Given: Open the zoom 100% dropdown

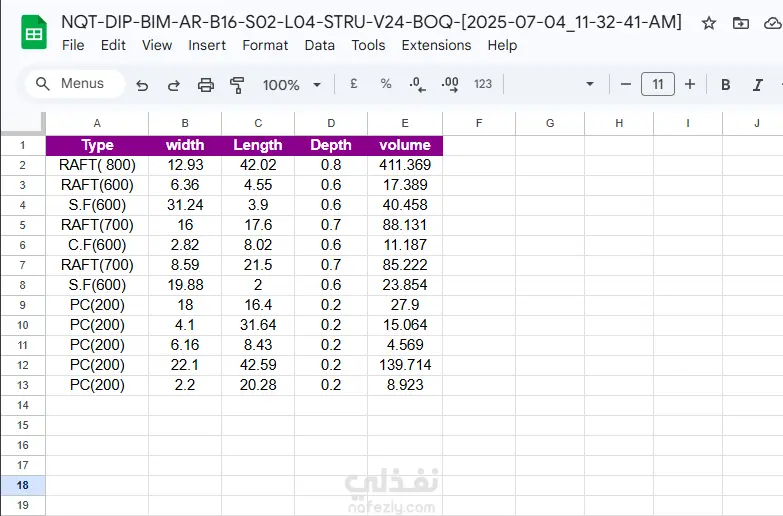Looking at the screenshot, I should [x=292, y=85].
